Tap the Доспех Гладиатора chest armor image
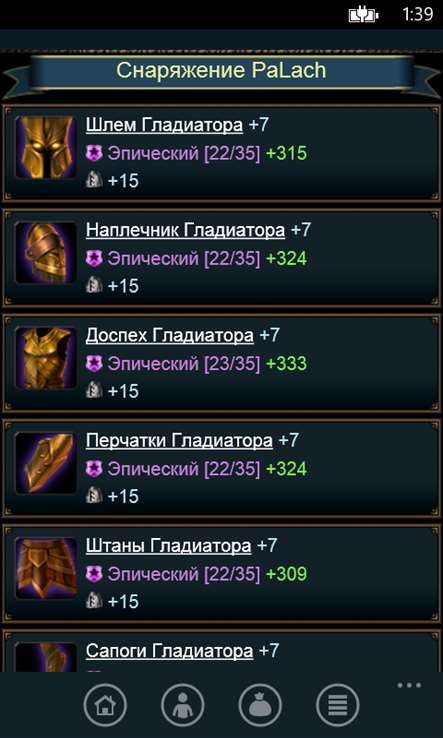 coord(46,358)
